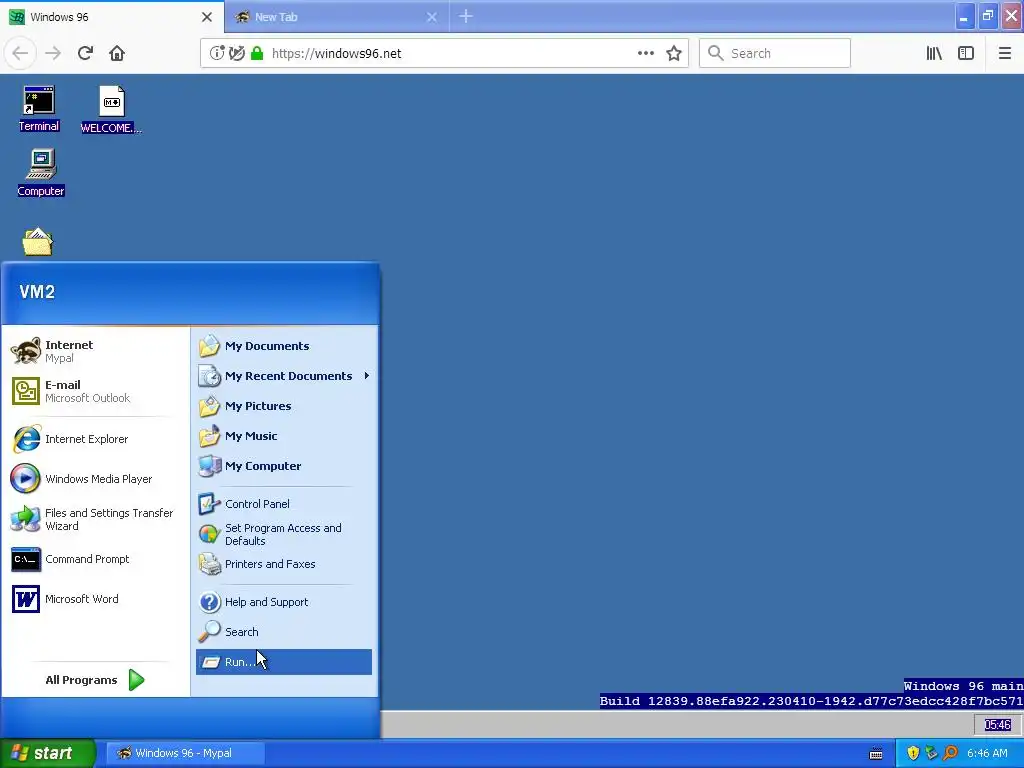Close the New Tab tab

432,17
